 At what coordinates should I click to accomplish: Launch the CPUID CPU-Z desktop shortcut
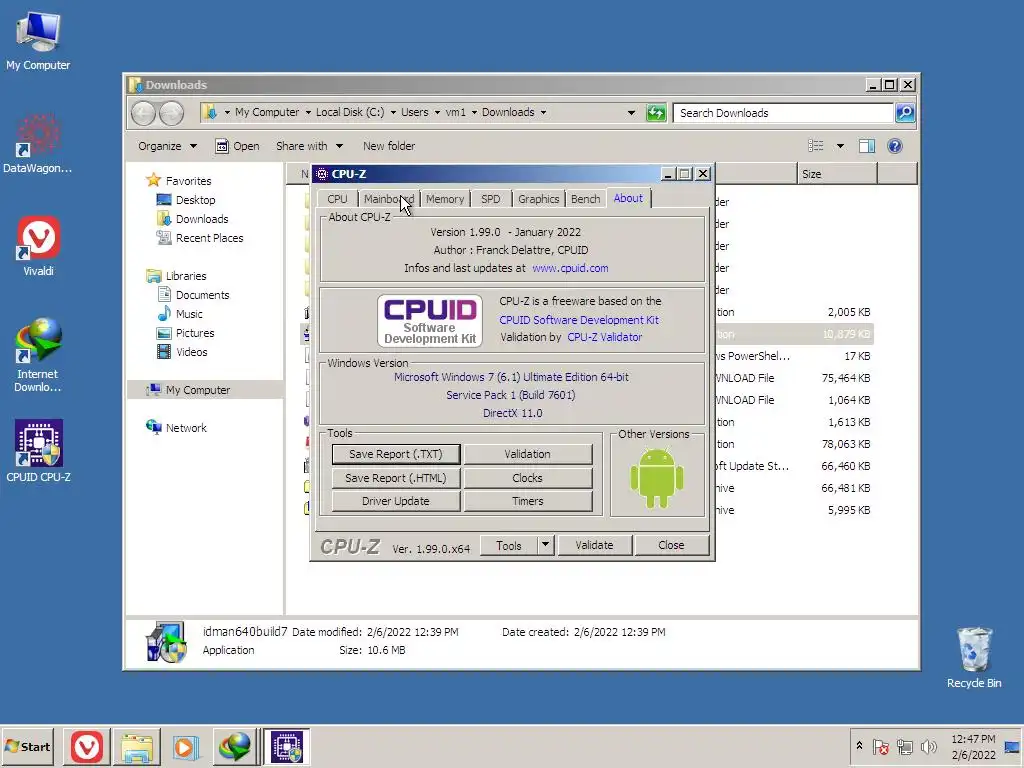coord(39,451)
